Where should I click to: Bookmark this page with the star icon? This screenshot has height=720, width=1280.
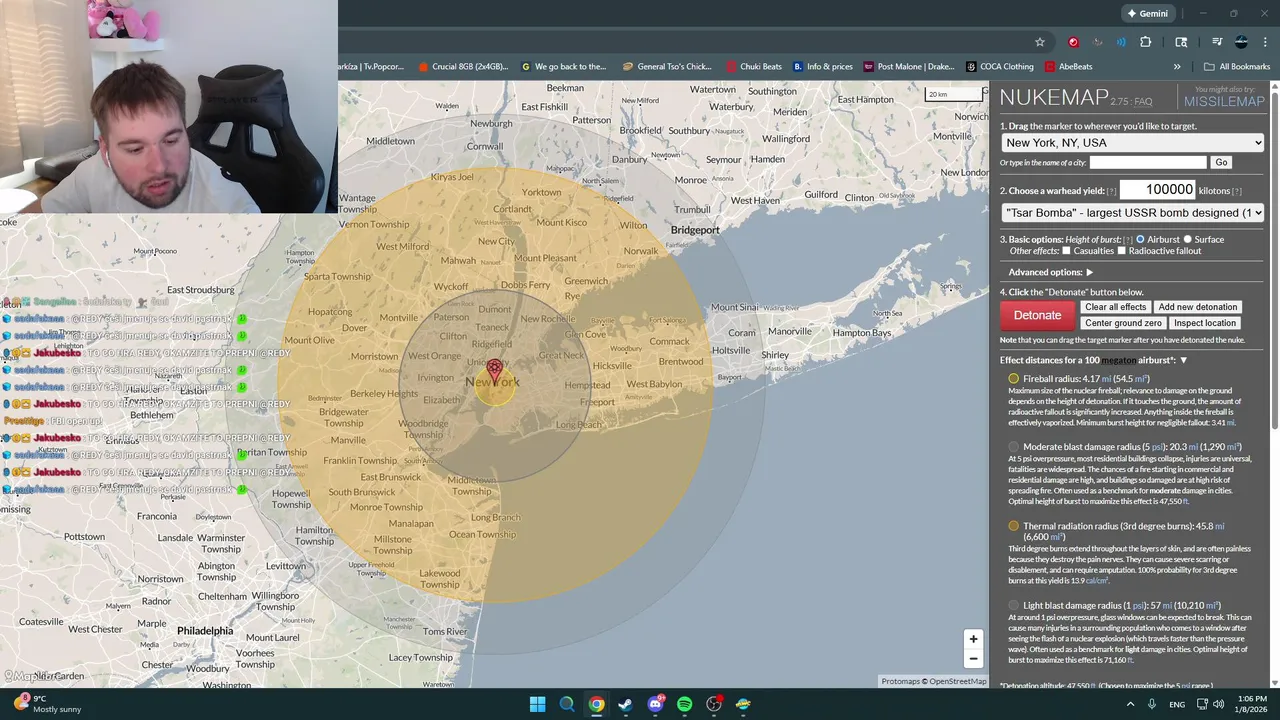click(1040, 42)
